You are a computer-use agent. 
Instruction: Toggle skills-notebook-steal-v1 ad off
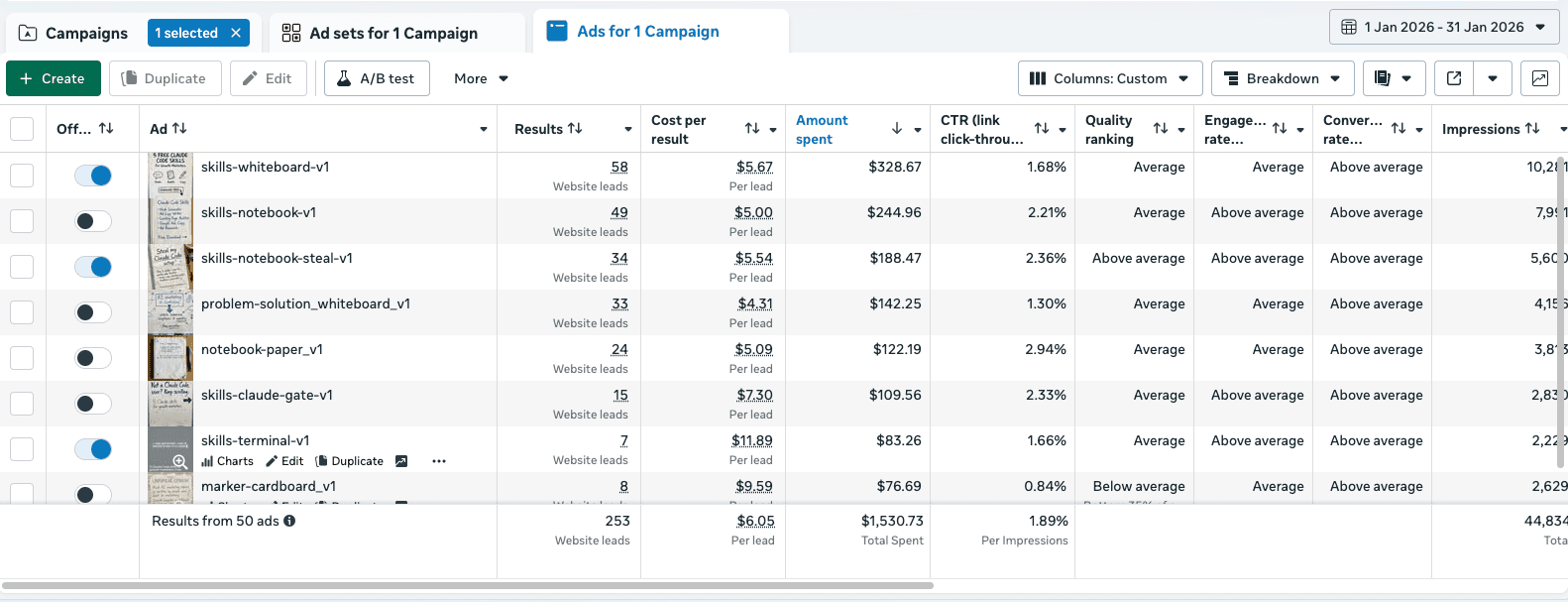(93, 267)
